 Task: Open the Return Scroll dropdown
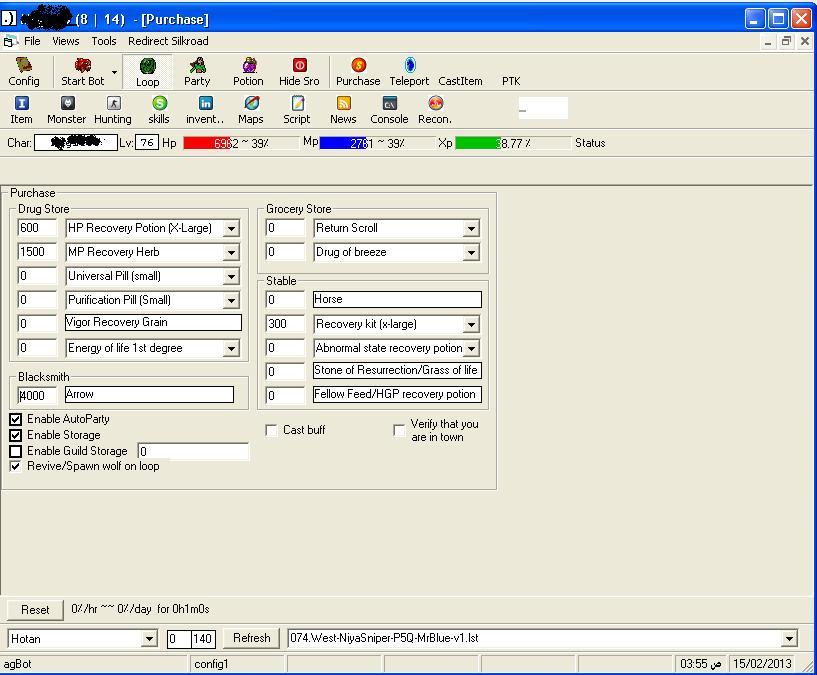click(471, 229)
